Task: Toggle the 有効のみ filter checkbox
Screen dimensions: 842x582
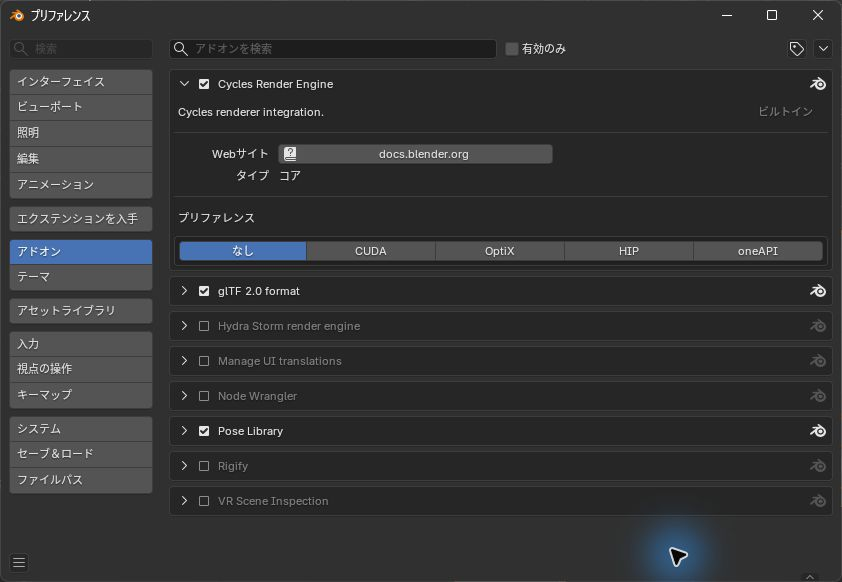Action: click(512, 49)
